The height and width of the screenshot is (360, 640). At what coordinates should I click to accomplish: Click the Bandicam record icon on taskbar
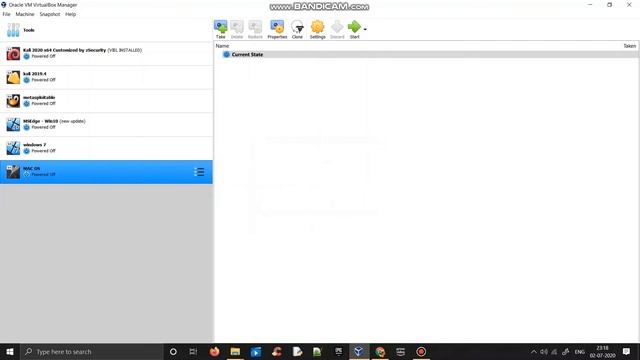coord(421,351)
